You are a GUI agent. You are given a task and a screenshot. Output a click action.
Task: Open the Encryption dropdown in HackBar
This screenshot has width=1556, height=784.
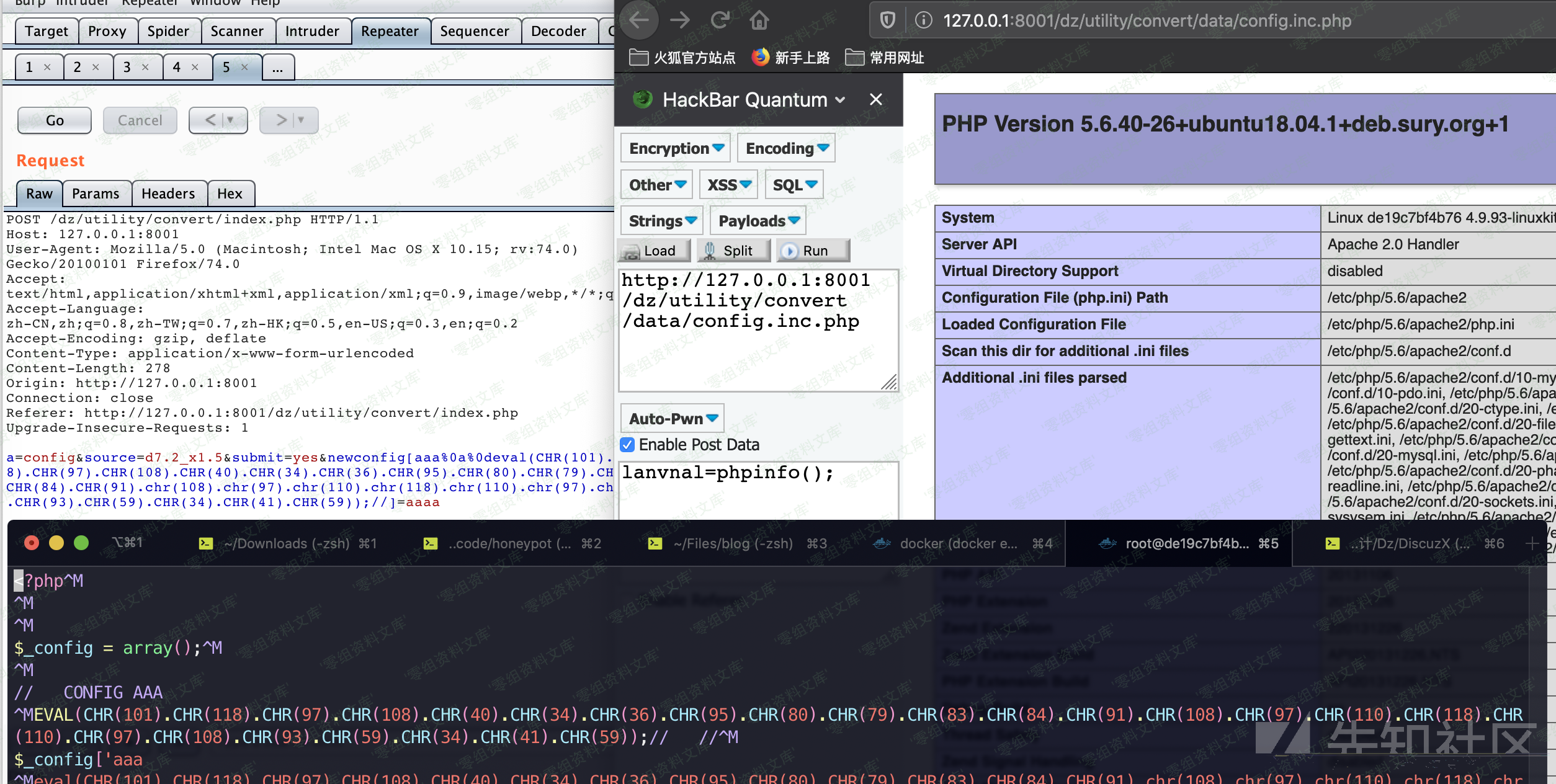click(676, 148)
